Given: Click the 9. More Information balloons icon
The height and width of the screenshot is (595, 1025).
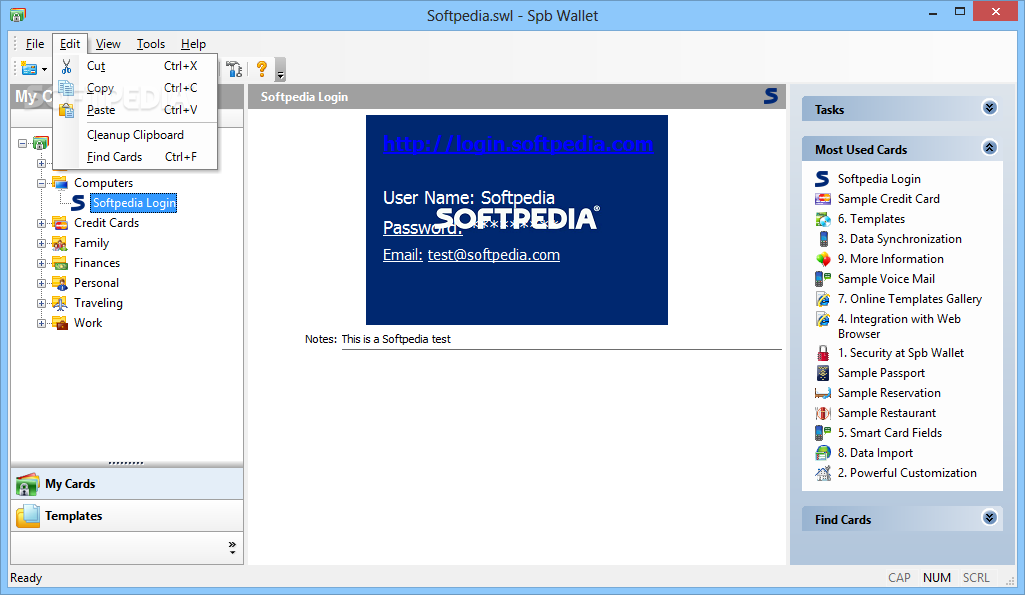Looking at the screenshot, I should pos(823,259).
